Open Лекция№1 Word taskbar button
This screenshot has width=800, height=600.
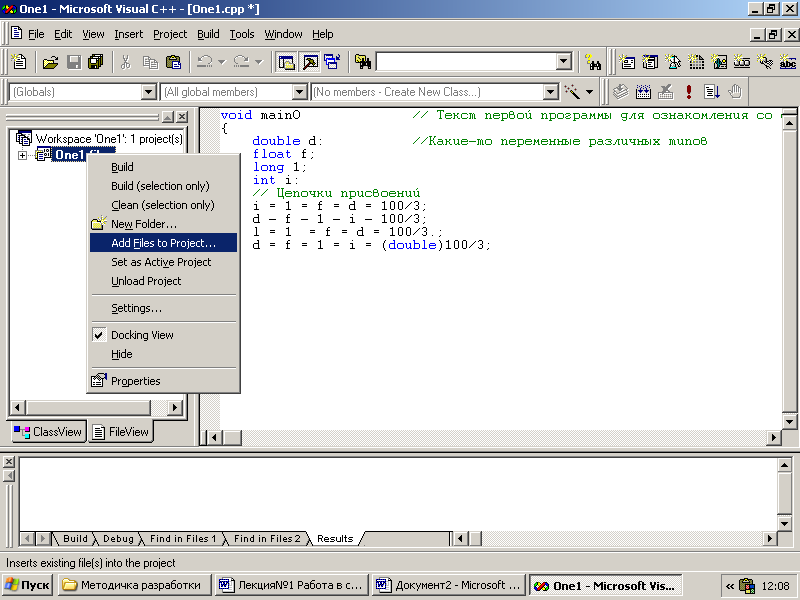tap(291, 585)
